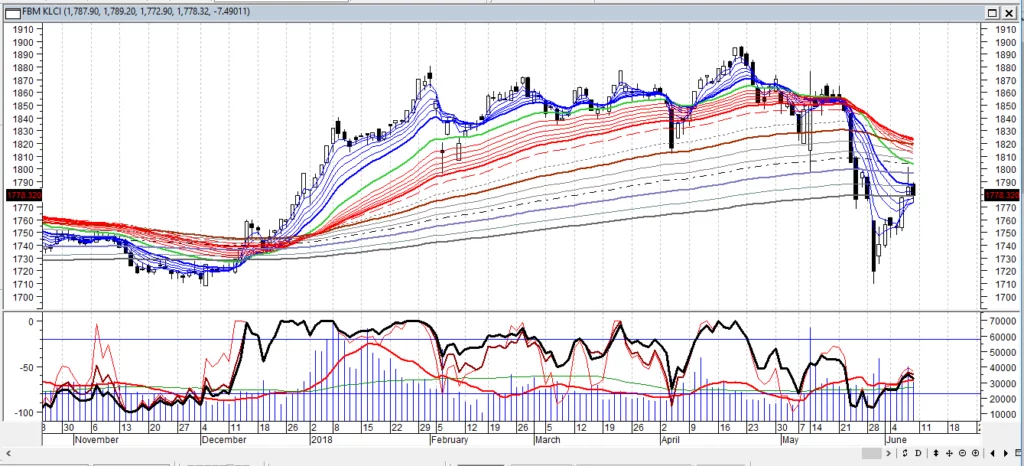The width and height of the screenshot is (1024, 466).
Task: Click the December label on the date axis
Action: click(223, 440)
